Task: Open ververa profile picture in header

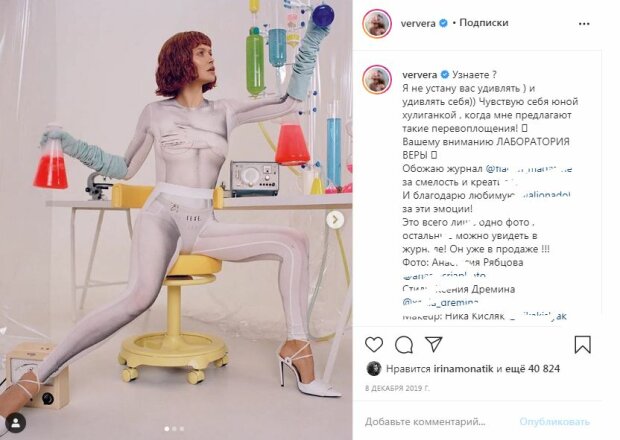Action: pos(377,23)
